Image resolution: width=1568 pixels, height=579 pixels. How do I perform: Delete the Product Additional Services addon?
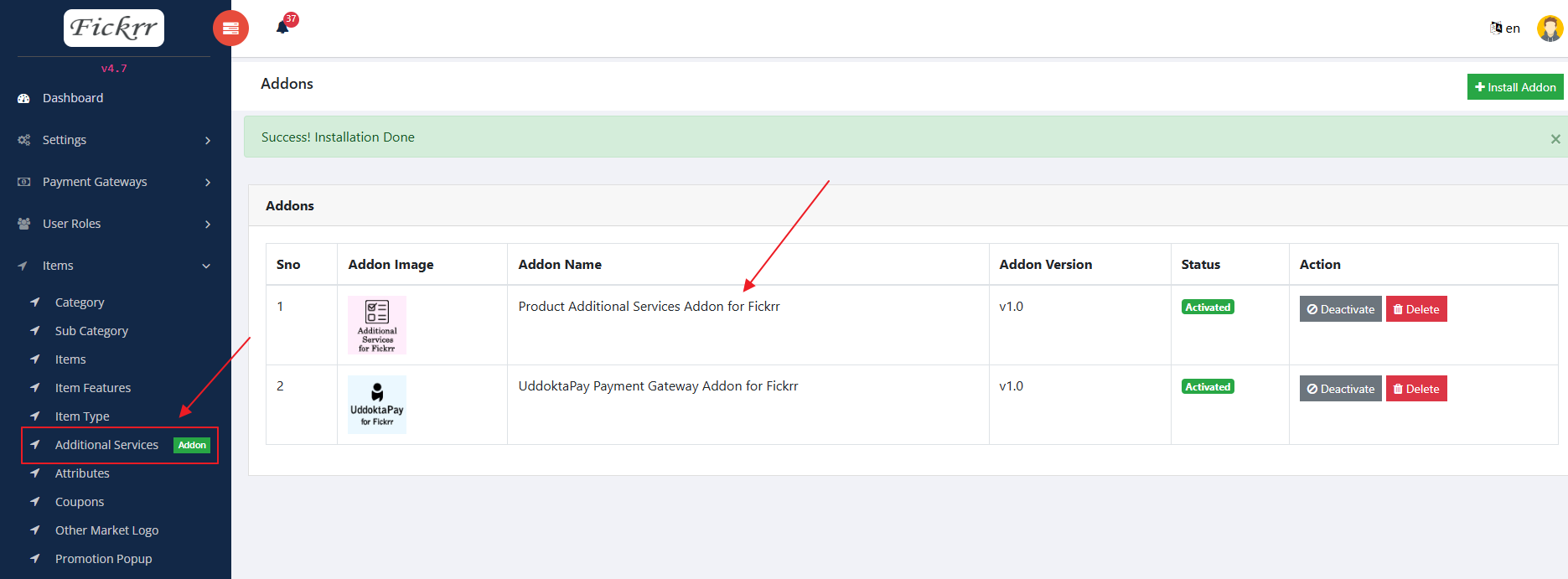1415,309
